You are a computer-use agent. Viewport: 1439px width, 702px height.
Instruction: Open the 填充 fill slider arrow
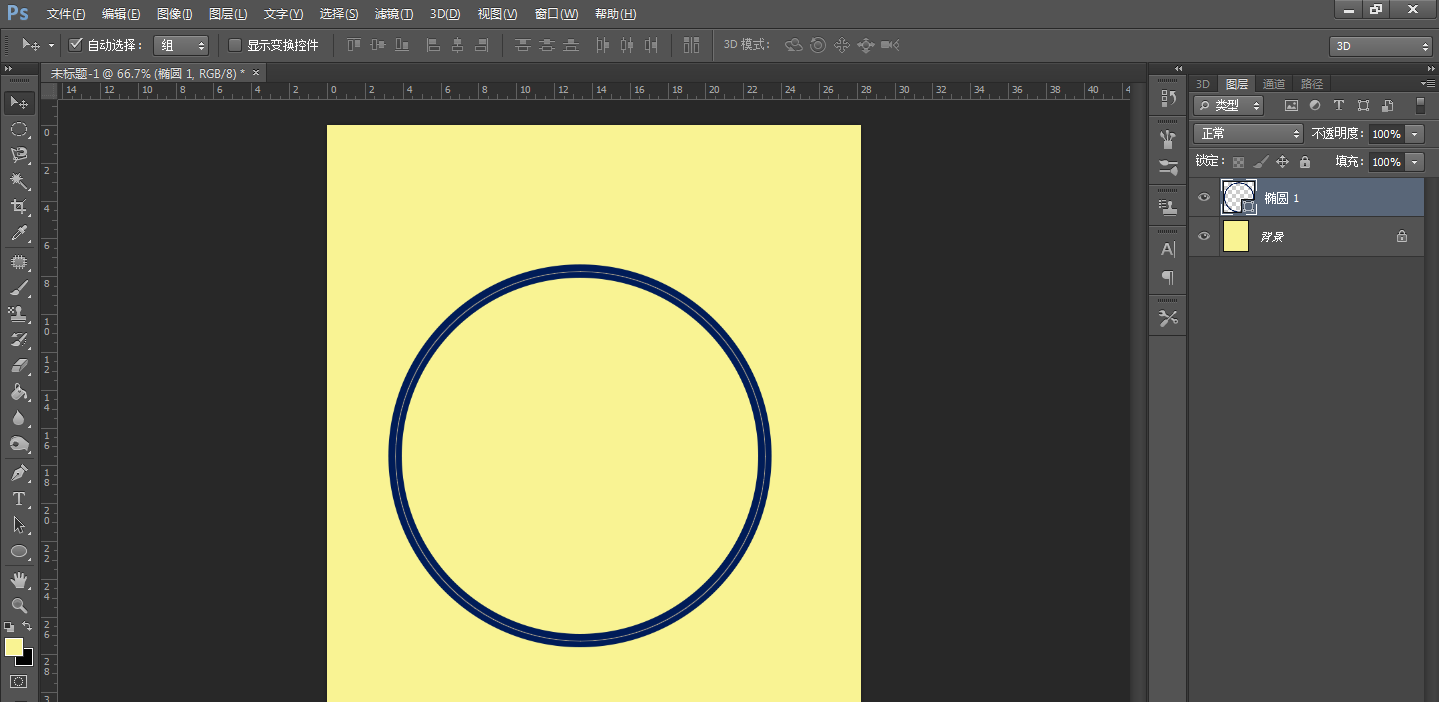click(1414, 162)
